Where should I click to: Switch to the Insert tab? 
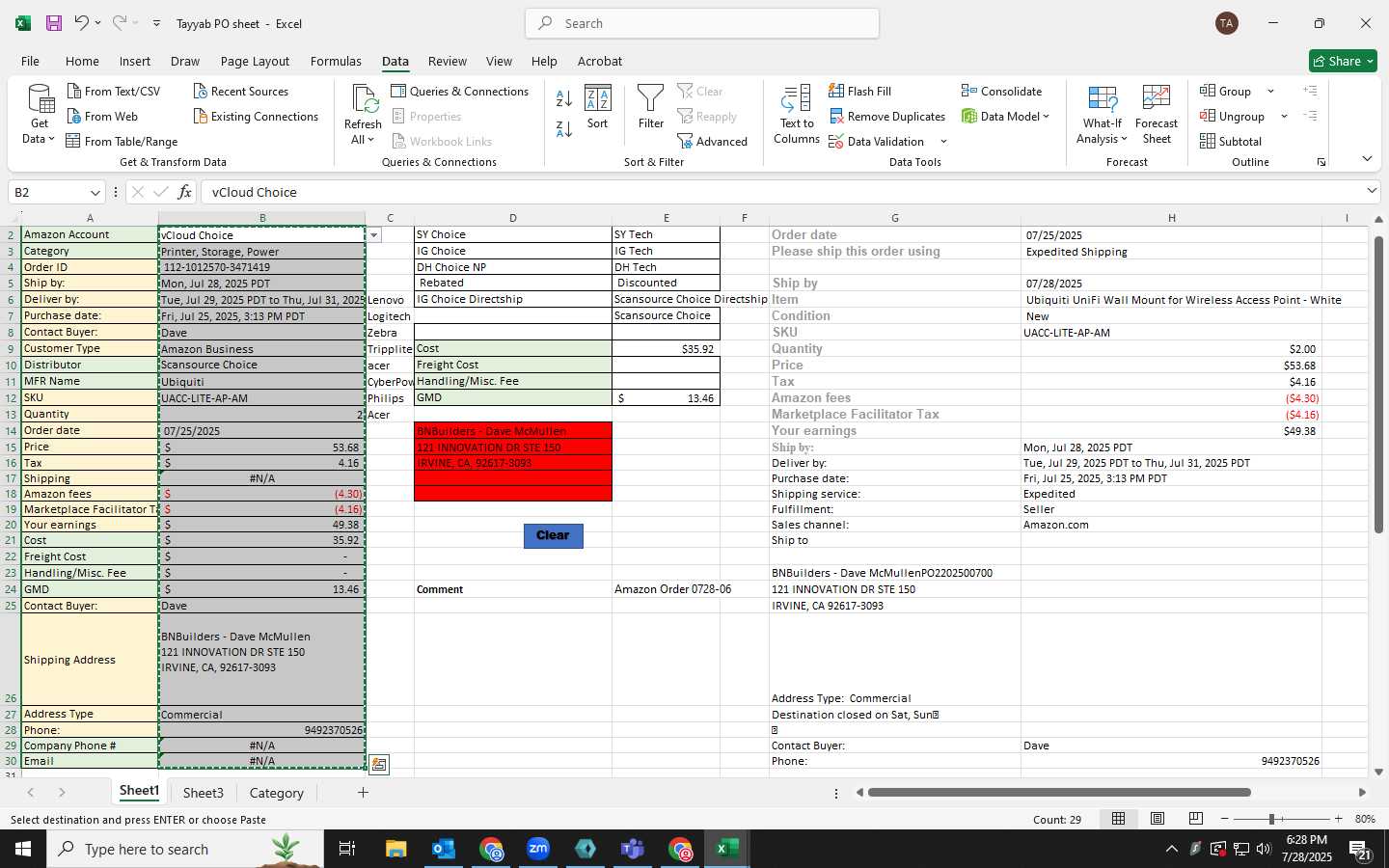pyautogui.click(x=135, y=61)
